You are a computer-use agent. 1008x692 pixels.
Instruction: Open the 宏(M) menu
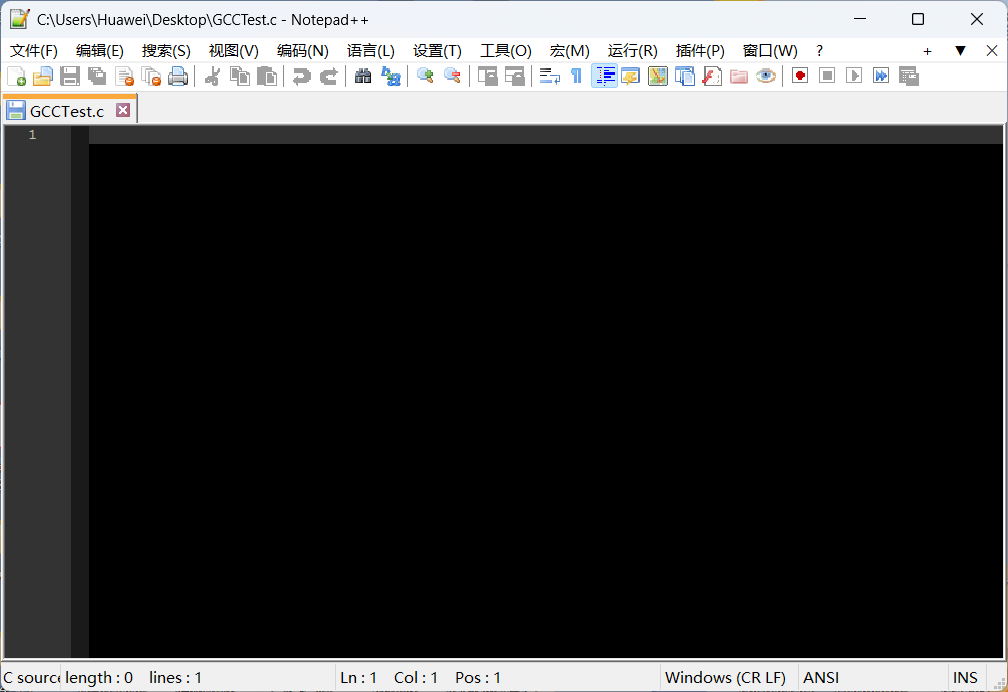point(570,51)
